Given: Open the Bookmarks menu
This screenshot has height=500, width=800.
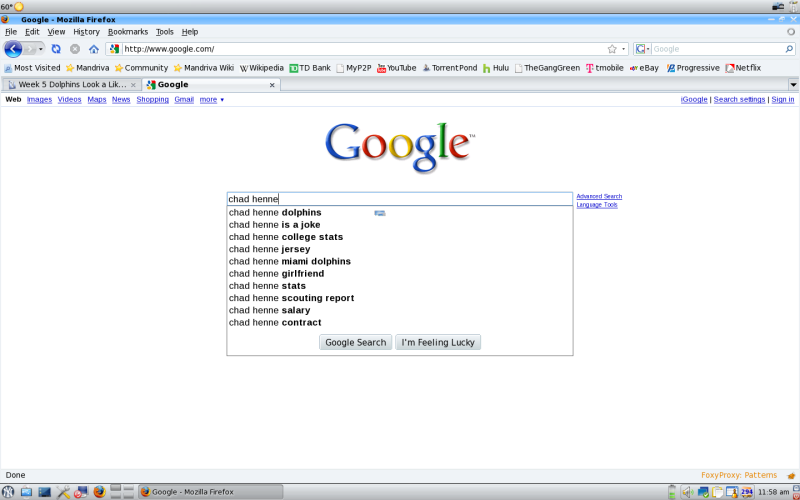Looking at the screenshot, I should 128,32.
